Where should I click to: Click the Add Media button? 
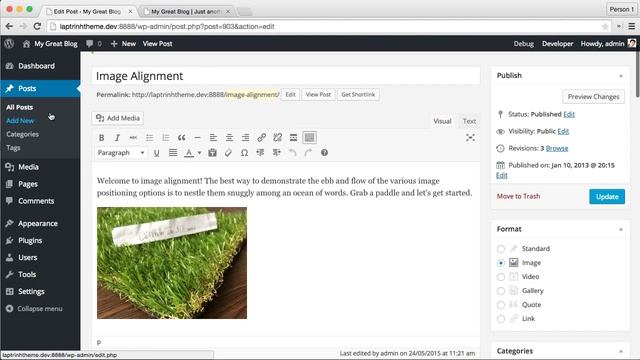118,118
